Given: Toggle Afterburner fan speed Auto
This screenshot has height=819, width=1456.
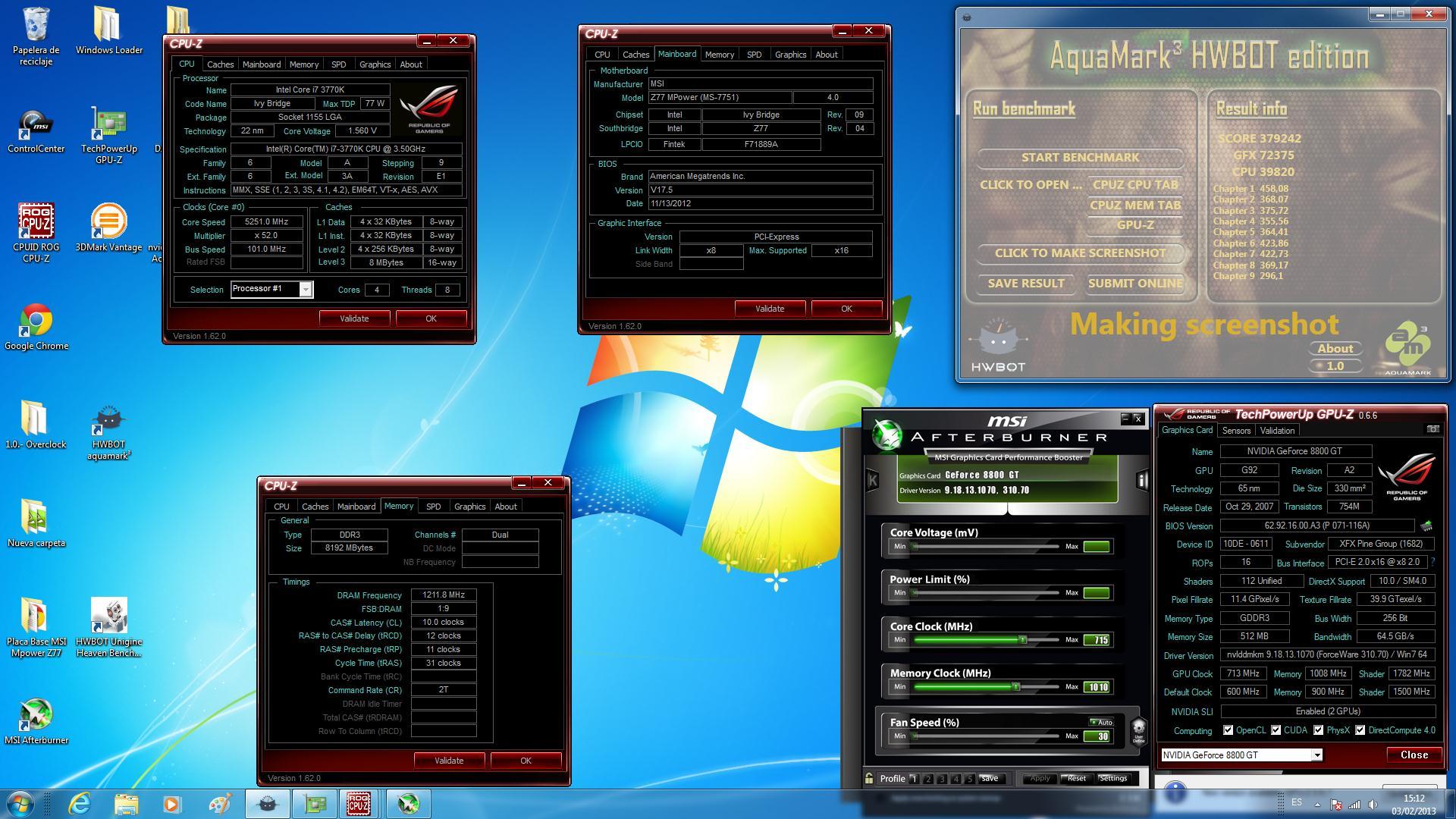Looking at the screenshot, I should [x=1101, y=722].
